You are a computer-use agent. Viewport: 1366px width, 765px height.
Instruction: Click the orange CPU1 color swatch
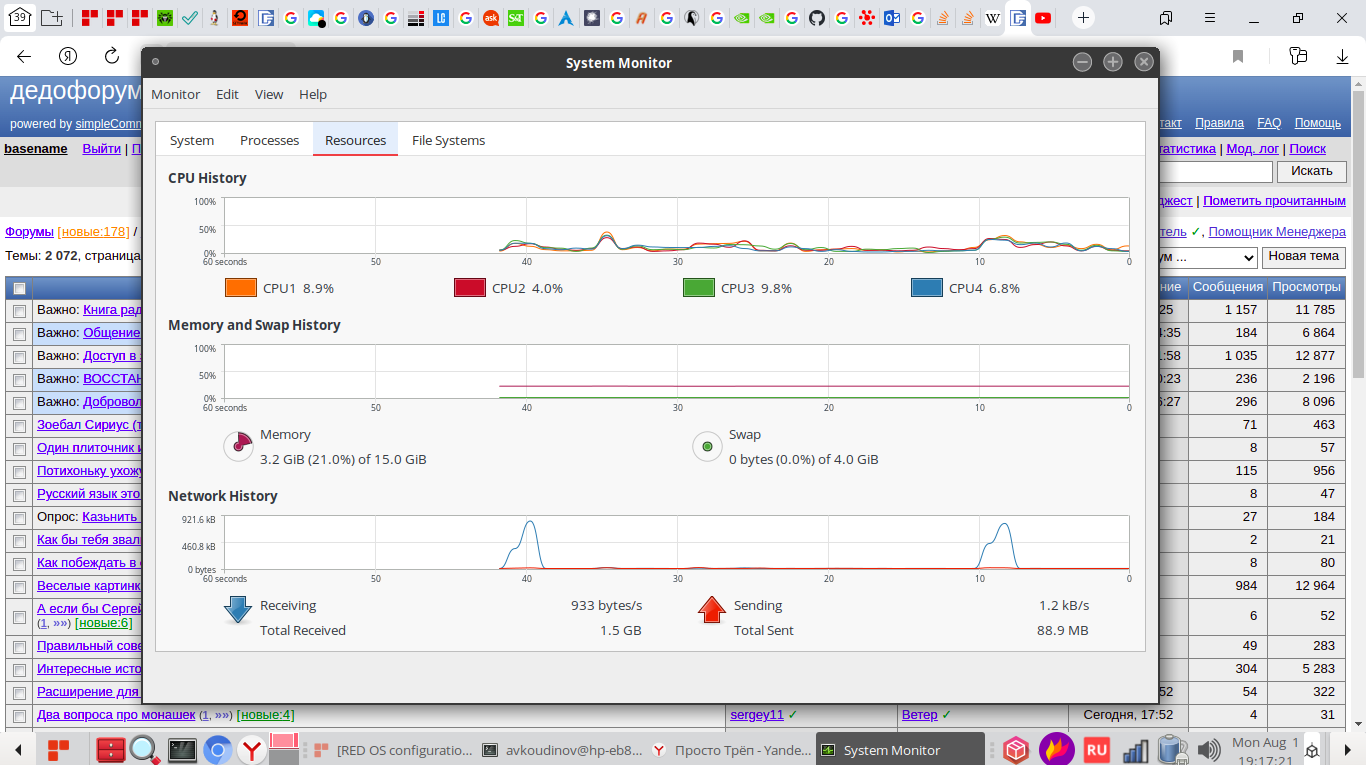241,288
